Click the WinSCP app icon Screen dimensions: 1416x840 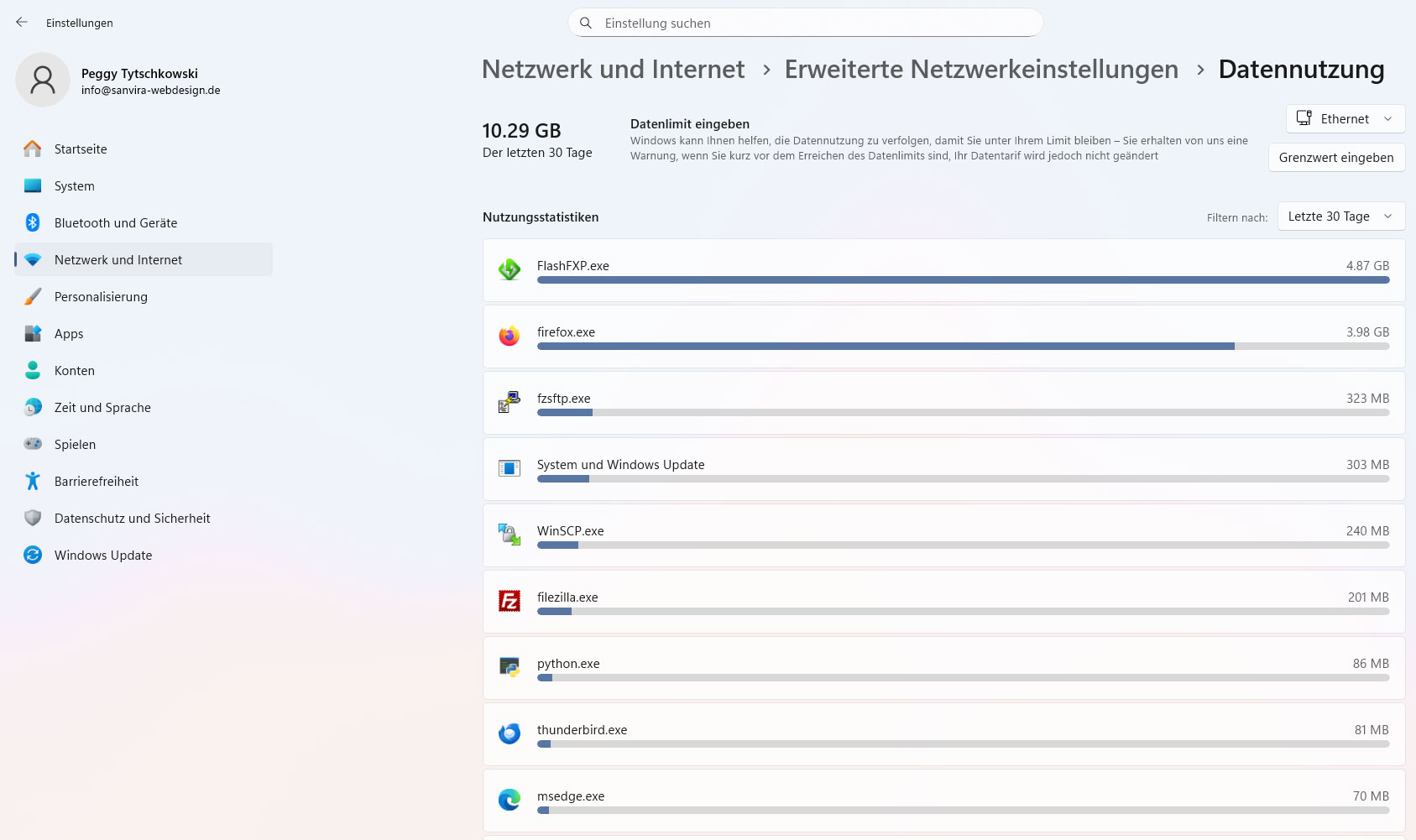click(x=509, y=535)
